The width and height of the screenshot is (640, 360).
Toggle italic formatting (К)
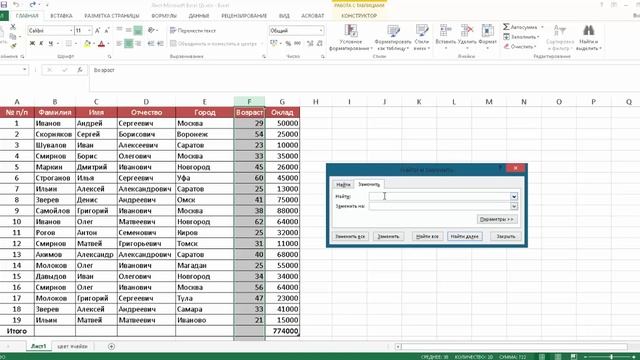(41, 43)
